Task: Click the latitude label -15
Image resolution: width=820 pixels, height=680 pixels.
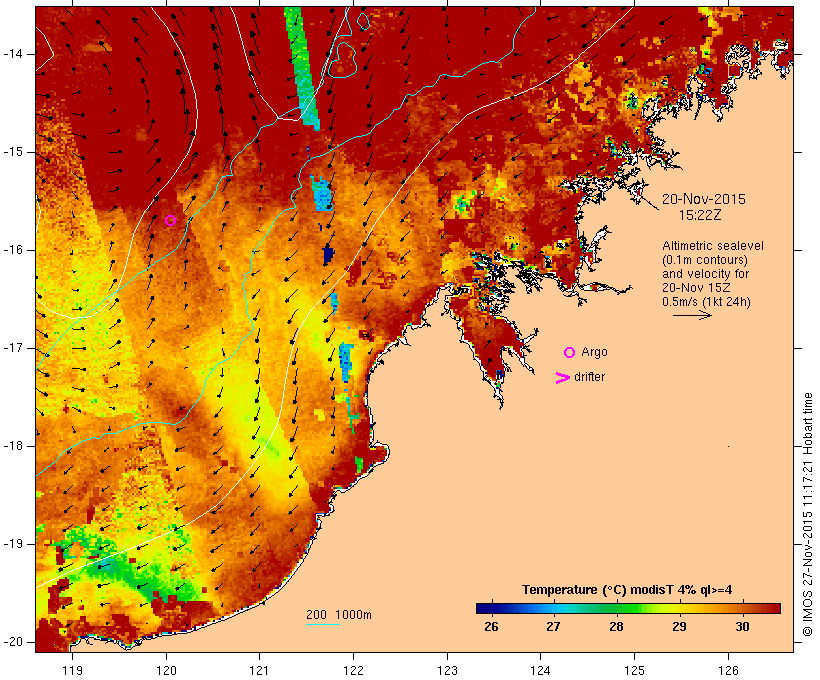Action: (13, 152)
